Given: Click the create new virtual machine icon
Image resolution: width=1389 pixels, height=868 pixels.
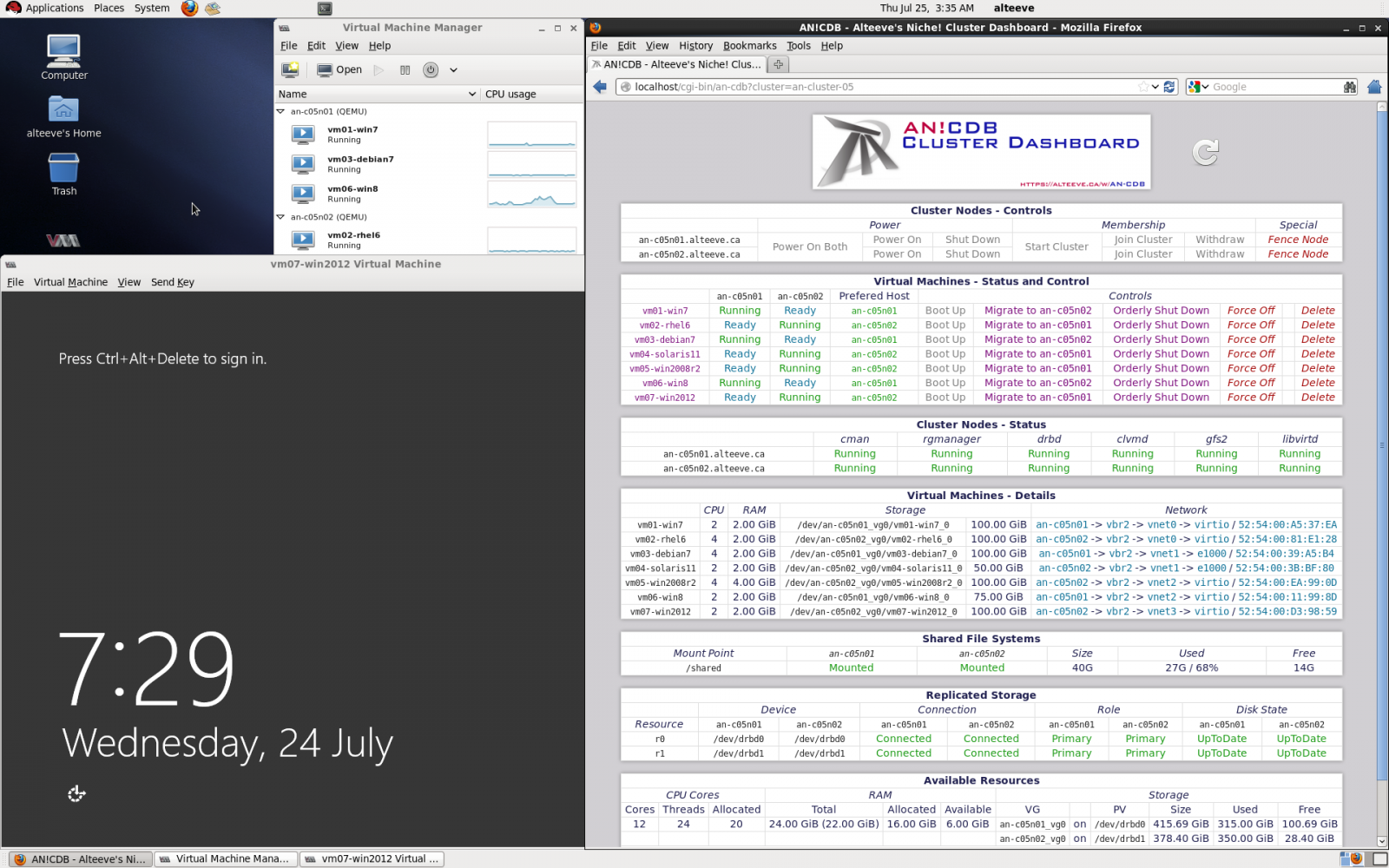Looking at the screenshot, I should pos(290,69).
